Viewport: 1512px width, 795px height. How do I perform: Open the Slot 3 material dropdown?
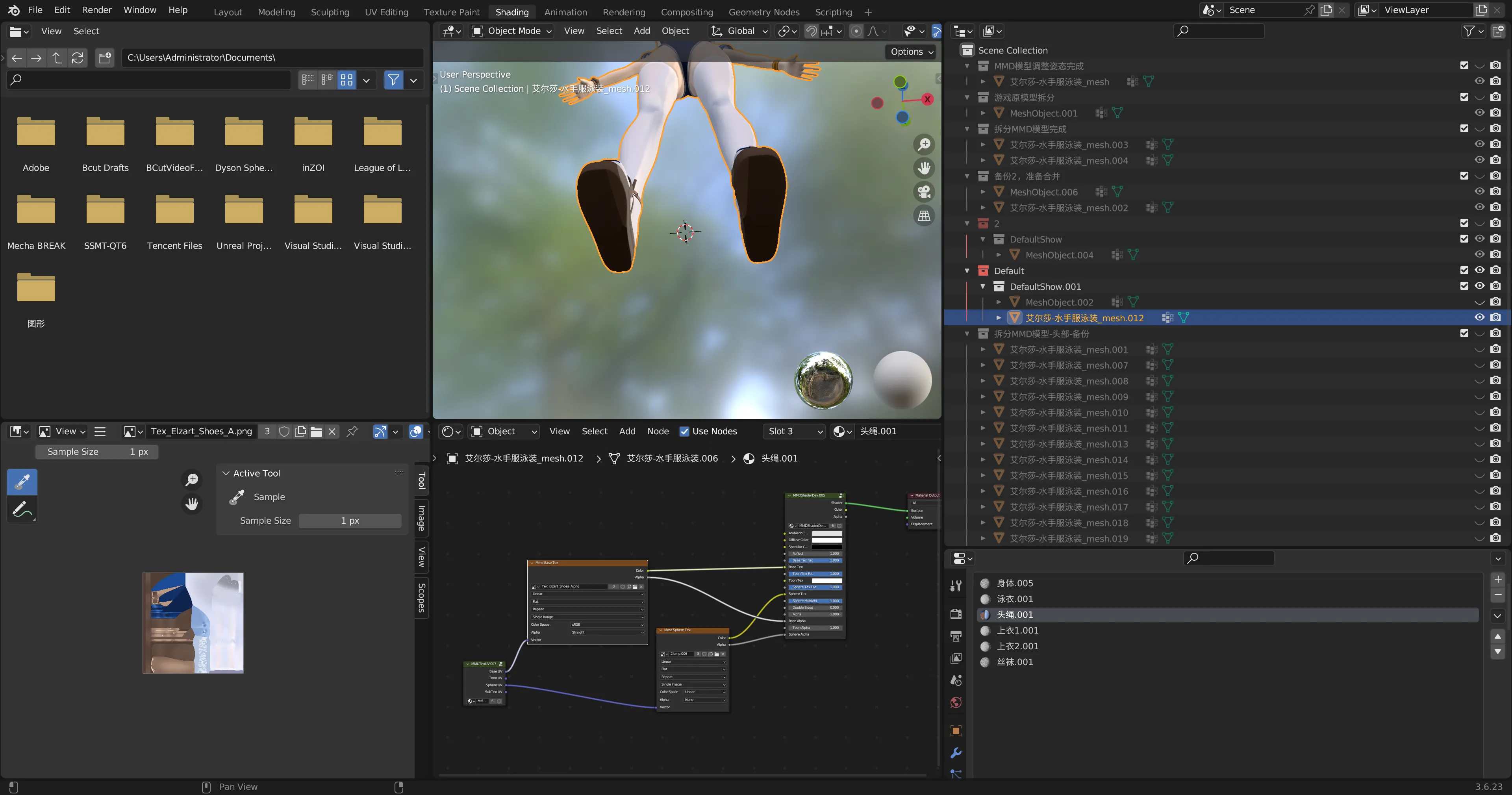click(x=794, y=432)
